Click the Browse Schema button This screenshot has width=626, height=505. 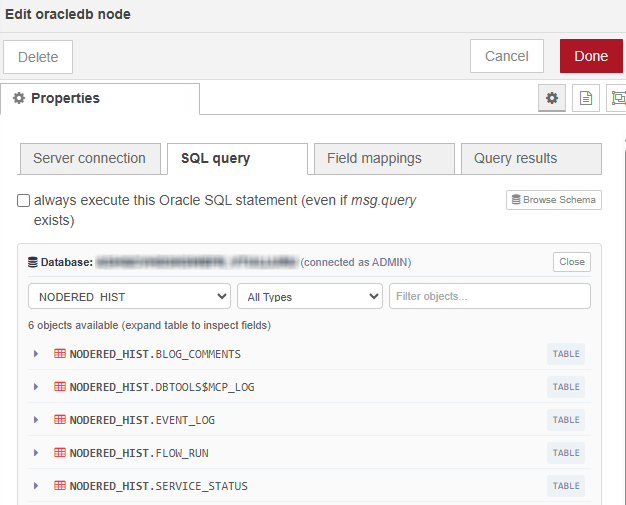[x=554, y=200]
